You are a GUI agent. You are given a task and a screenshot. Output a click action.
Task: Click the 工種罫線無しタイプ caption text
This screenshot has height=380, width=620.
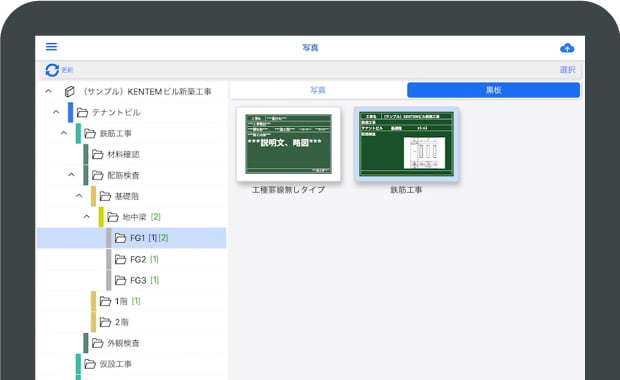[x=288, y=190]
